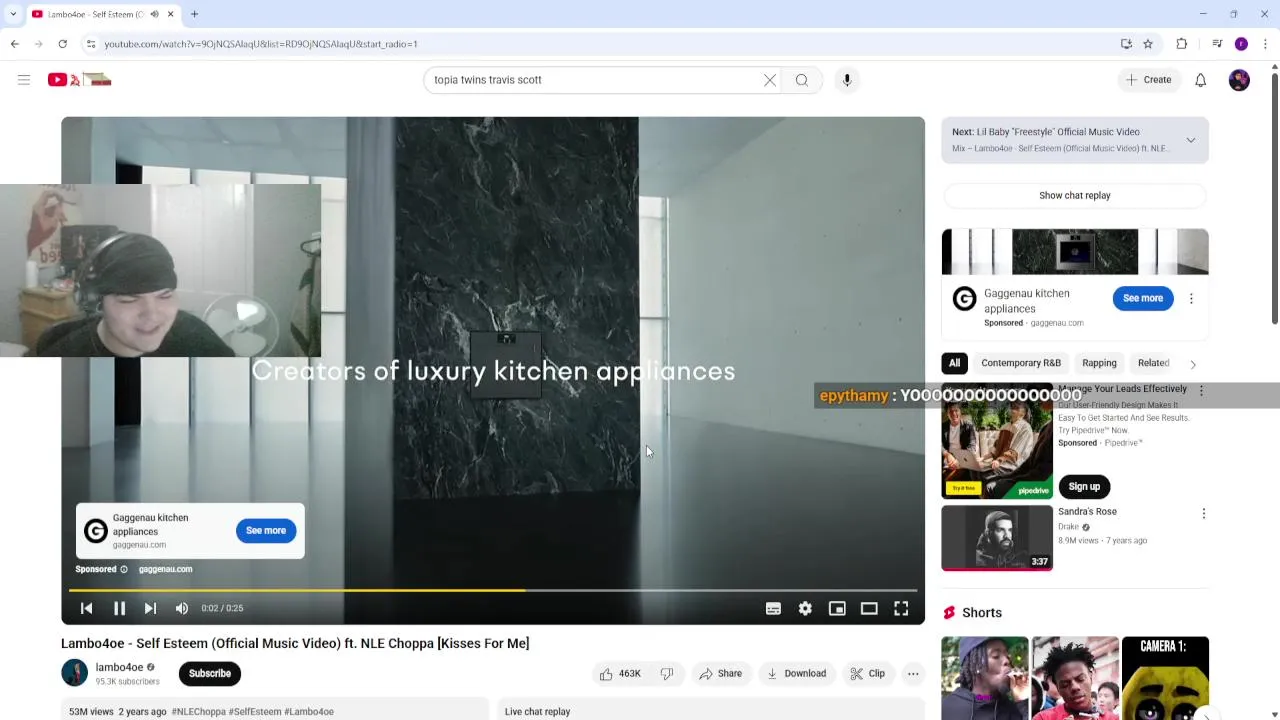Open YouTube notifications bell
This screenshot has height=720, width=1280.
click(1200, 80)
